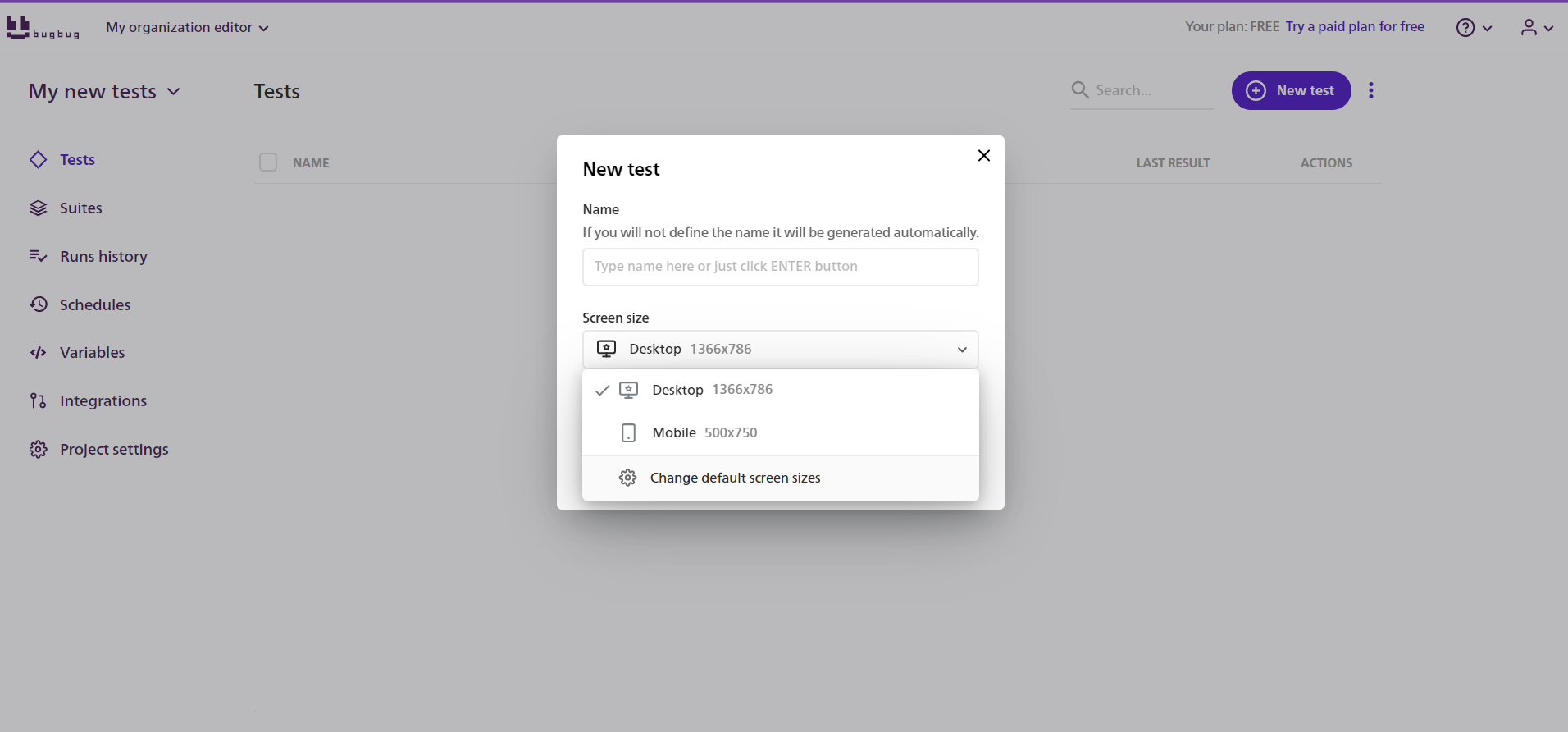Image resolution: width=1568 pixels, height=732 pixels.
Task: Open Integrations page
Action: pos(103,401)
